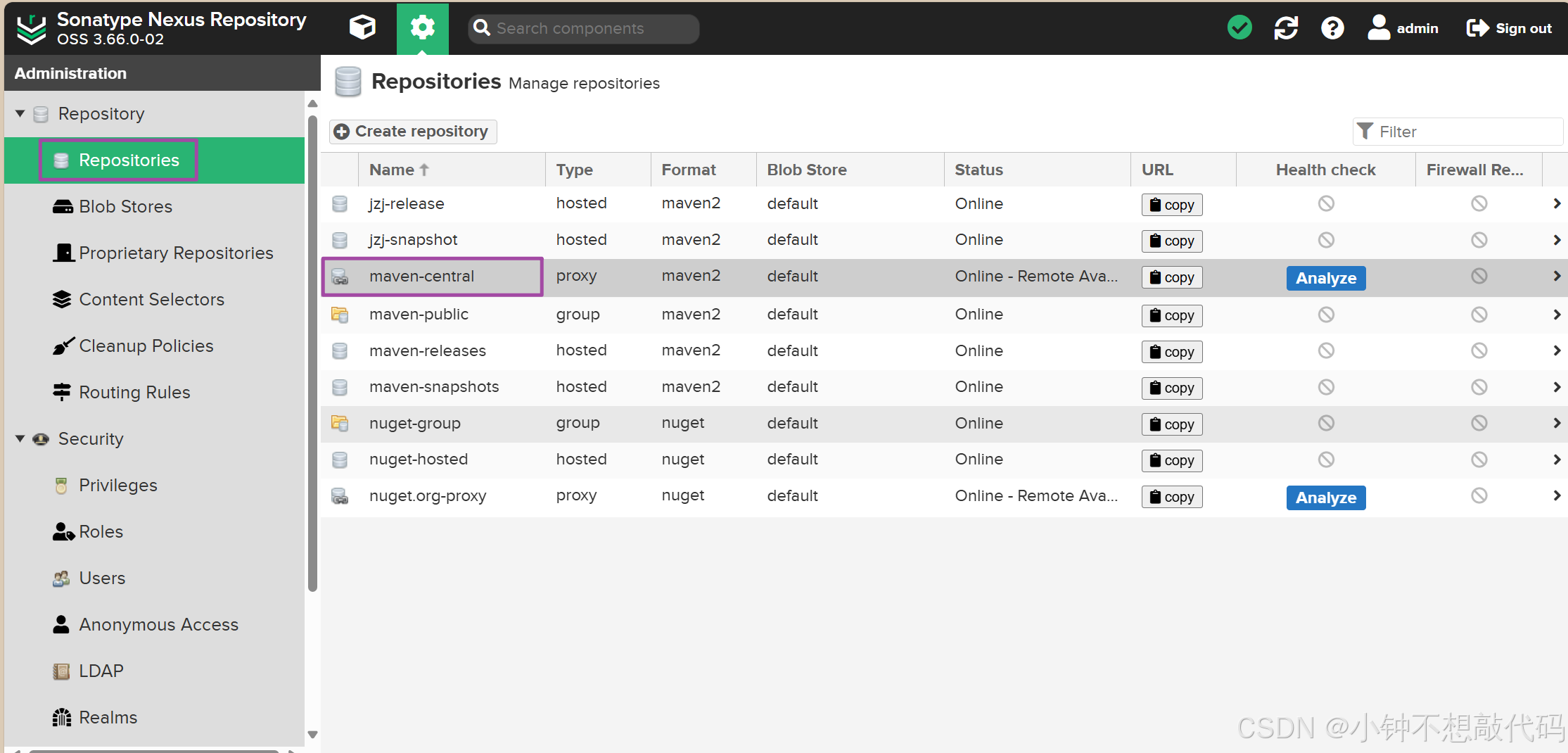The height and width of the screenshot is (753, 1568).
Task: Focus the repositories Filter field
Action: (x=1458, y=132)
